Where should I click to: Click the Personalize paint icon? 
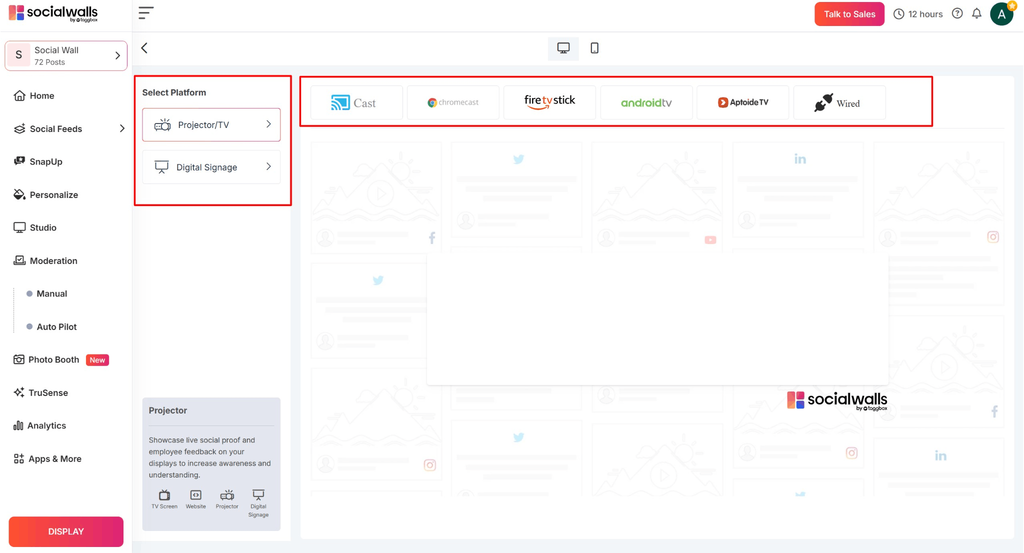pos(20,195)
